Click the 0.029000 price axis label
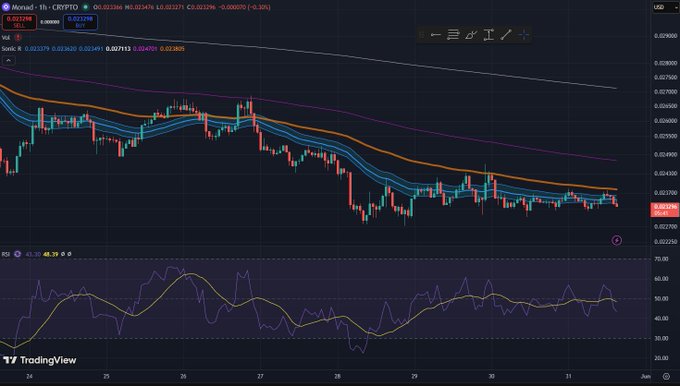680x386 pixels. (665, 36)
